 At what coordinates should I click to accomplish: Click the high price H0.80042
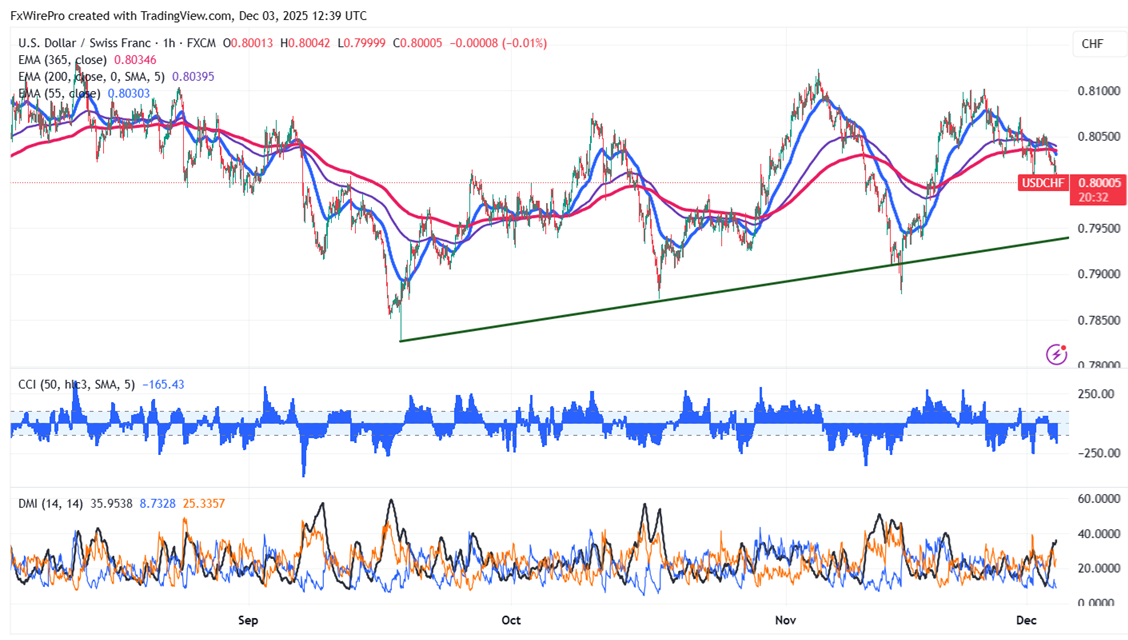point(305,43)
